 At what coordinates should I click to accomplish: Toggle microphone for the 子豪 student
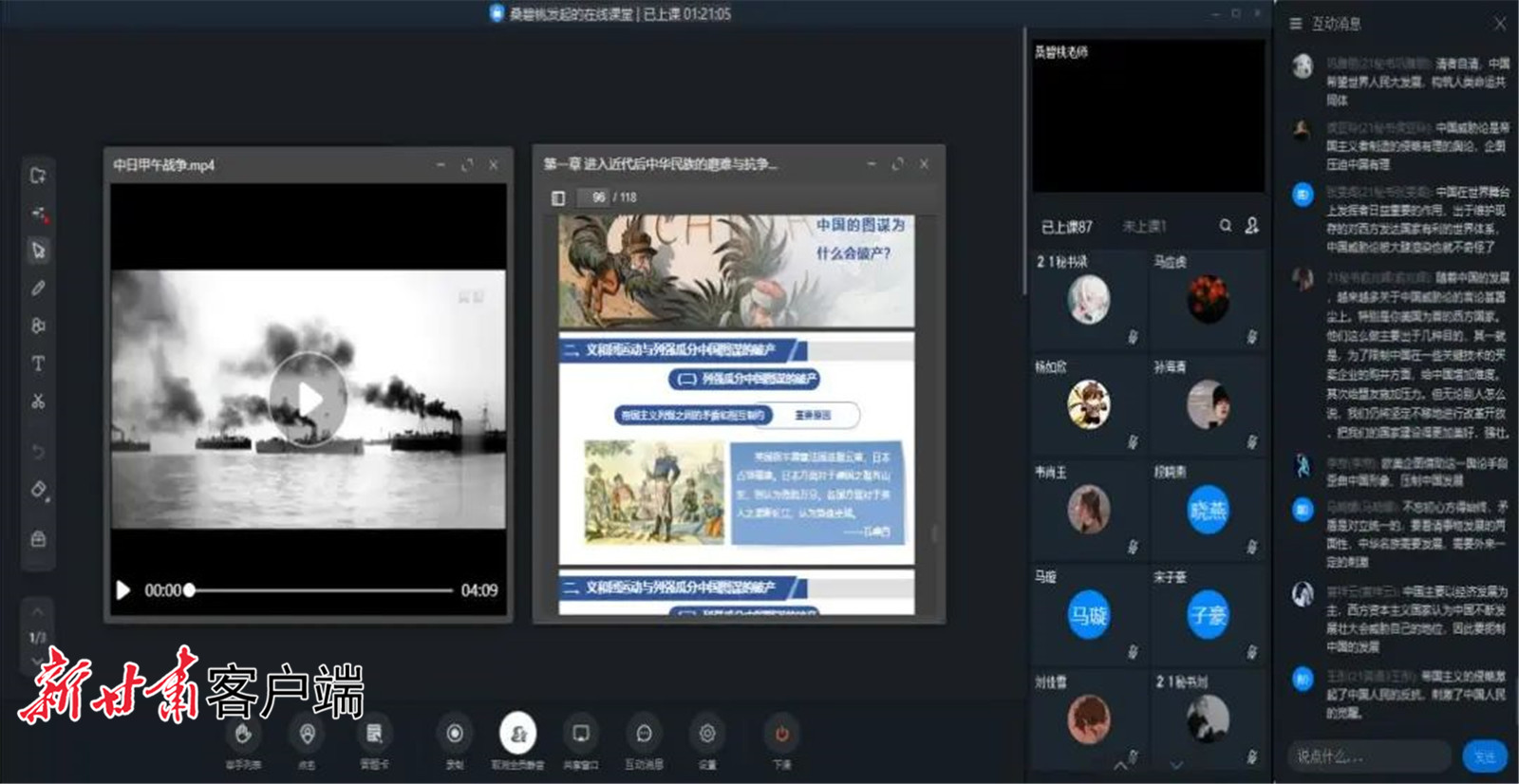point(1252,652)
